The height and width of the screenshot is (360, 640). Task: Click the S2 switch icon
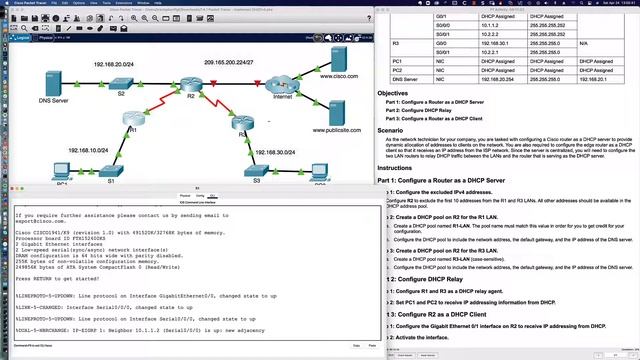pyautogui.click(x=121, y=84)
